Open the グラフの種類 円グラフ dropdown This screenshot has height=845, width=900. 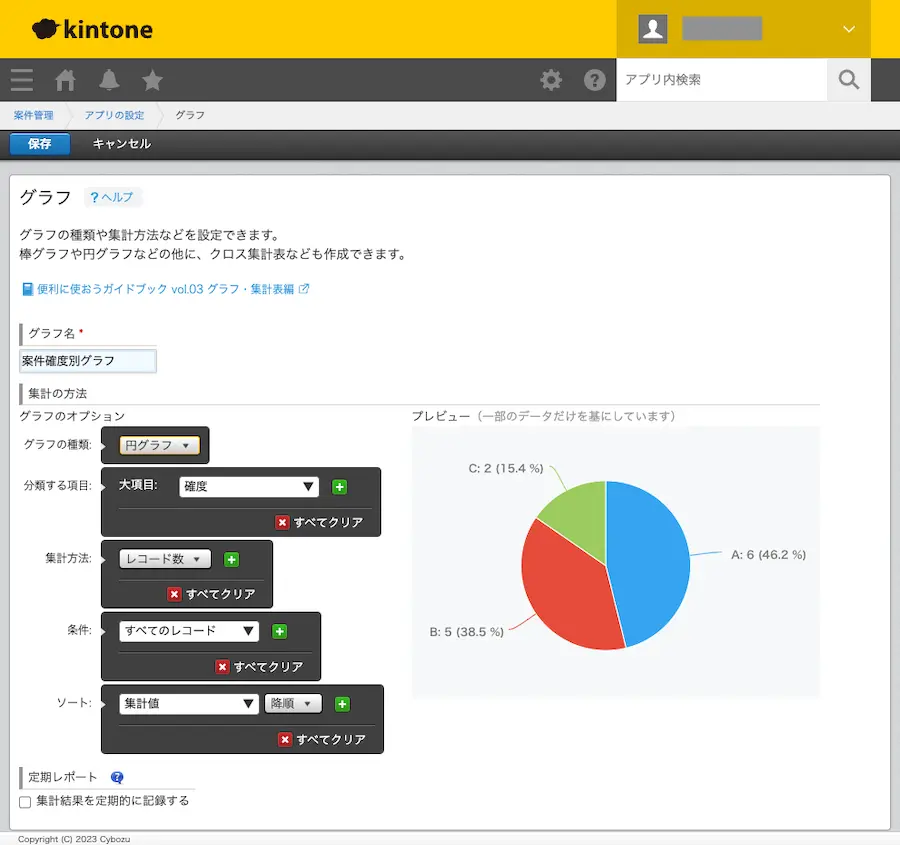click(154, 445)
